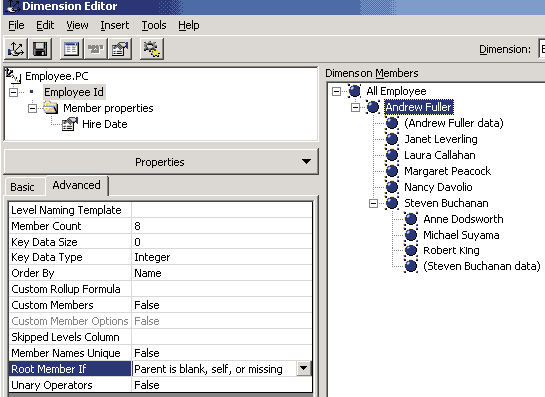Collapse the Andrew Fuller member node
Viewport: 545px width, 397px height.
355,107
